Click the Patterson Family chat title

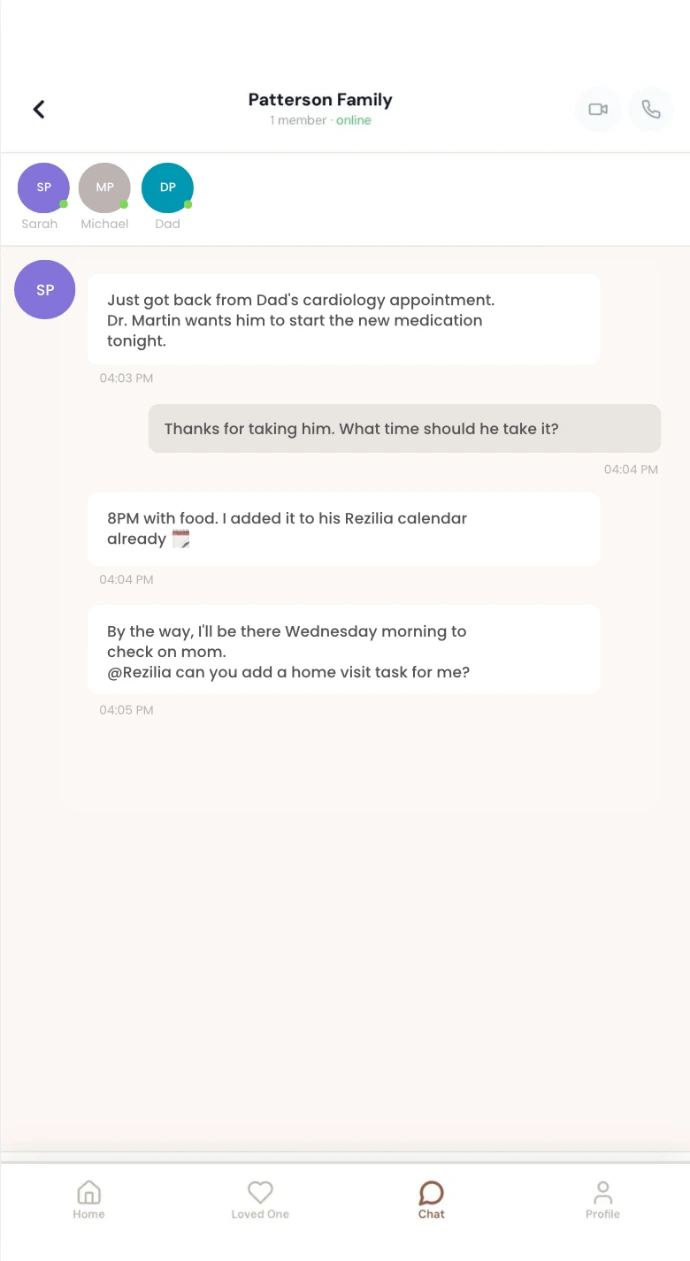320,100
